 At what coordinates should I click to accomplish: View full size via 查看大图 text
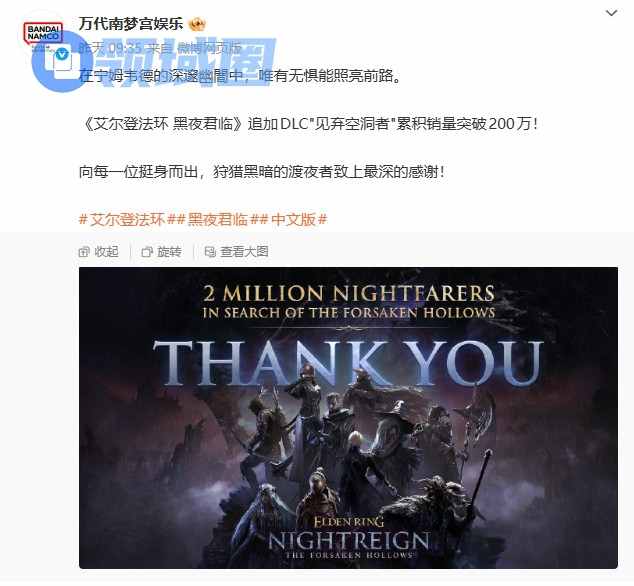pyautogui.click(x=244, y=252)
